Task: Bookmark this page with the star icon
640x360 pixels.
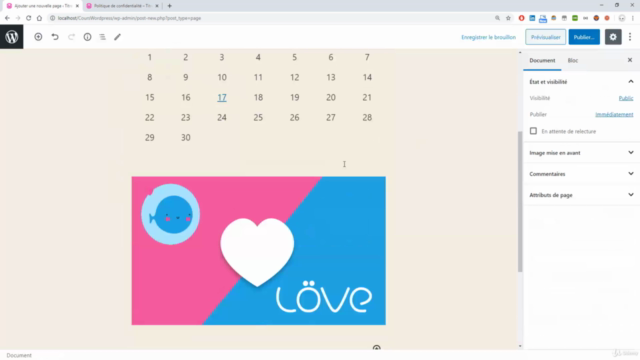Action: (508, 18)
